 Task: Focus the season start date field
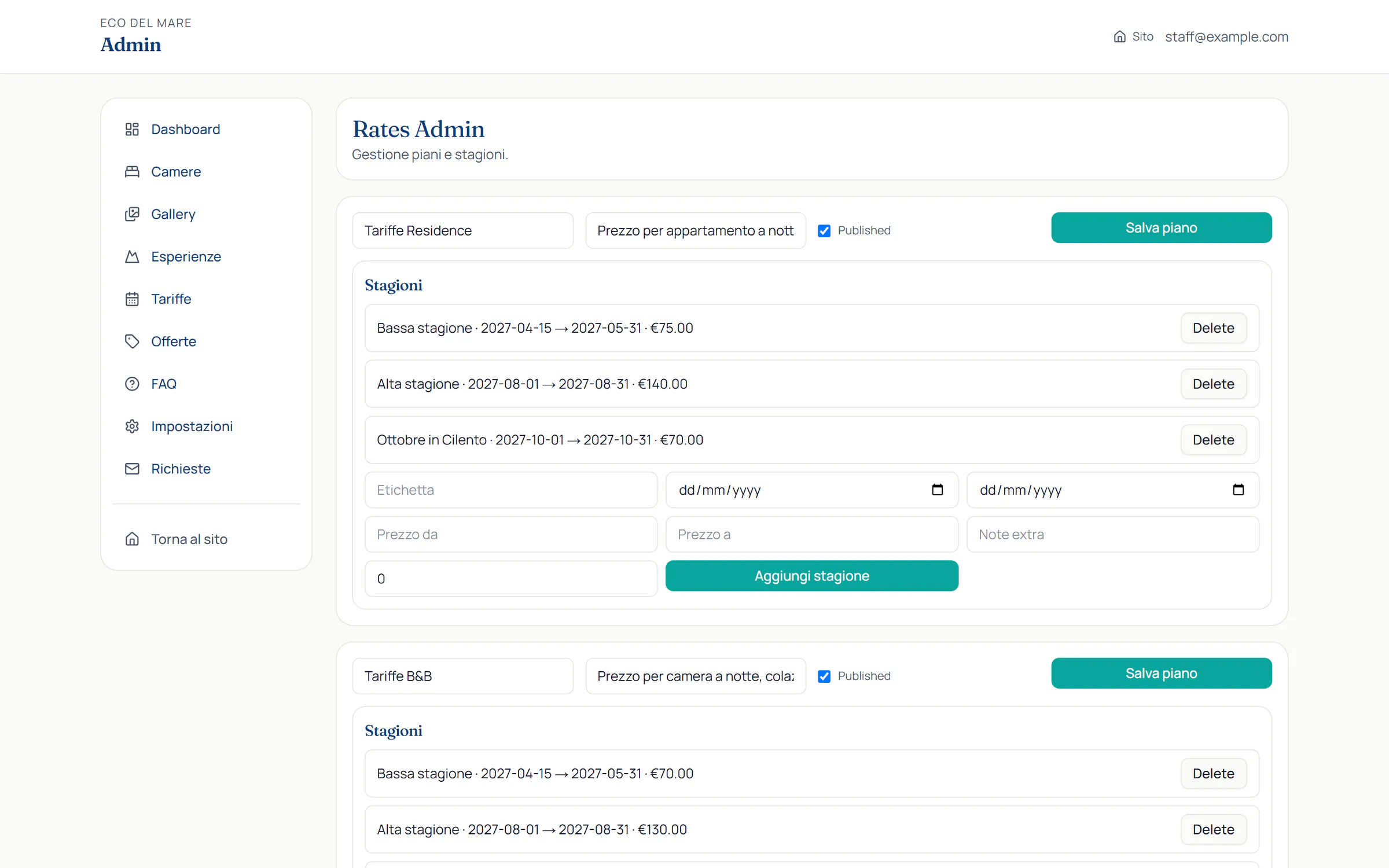[811, 490]
